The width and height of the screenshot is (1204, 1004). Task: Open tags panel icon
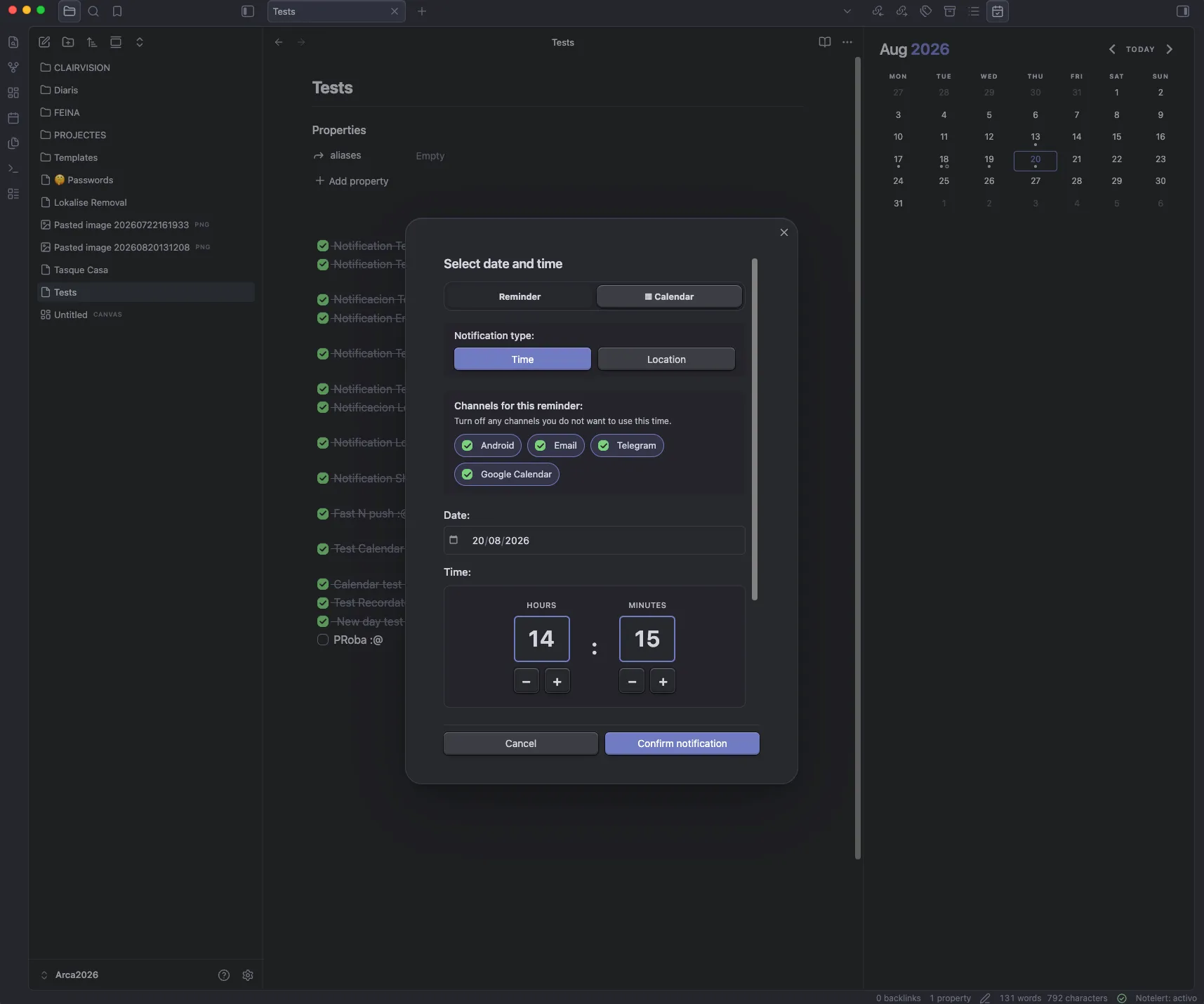[x=926, y=11]
